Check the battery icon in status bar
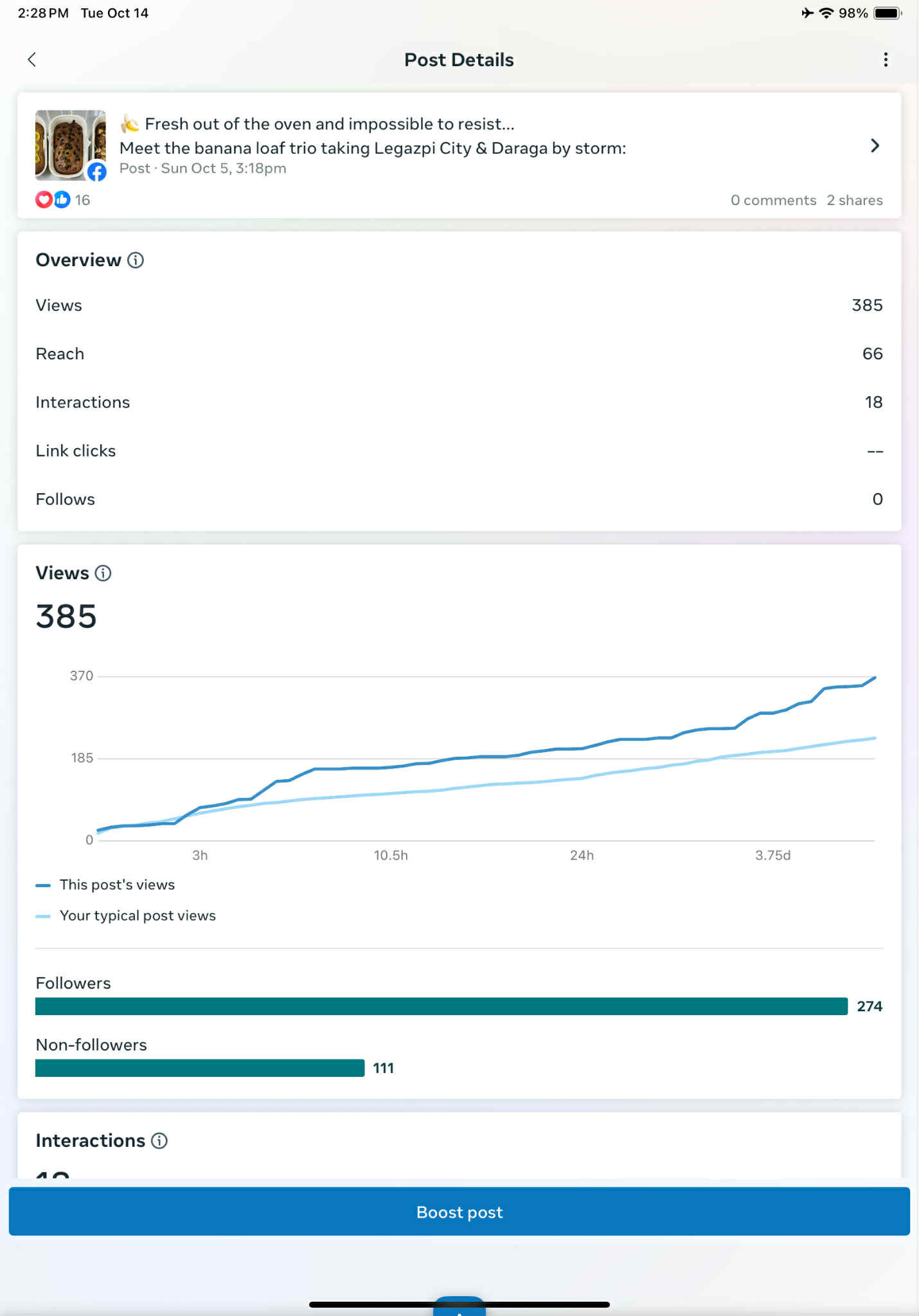 888,13
